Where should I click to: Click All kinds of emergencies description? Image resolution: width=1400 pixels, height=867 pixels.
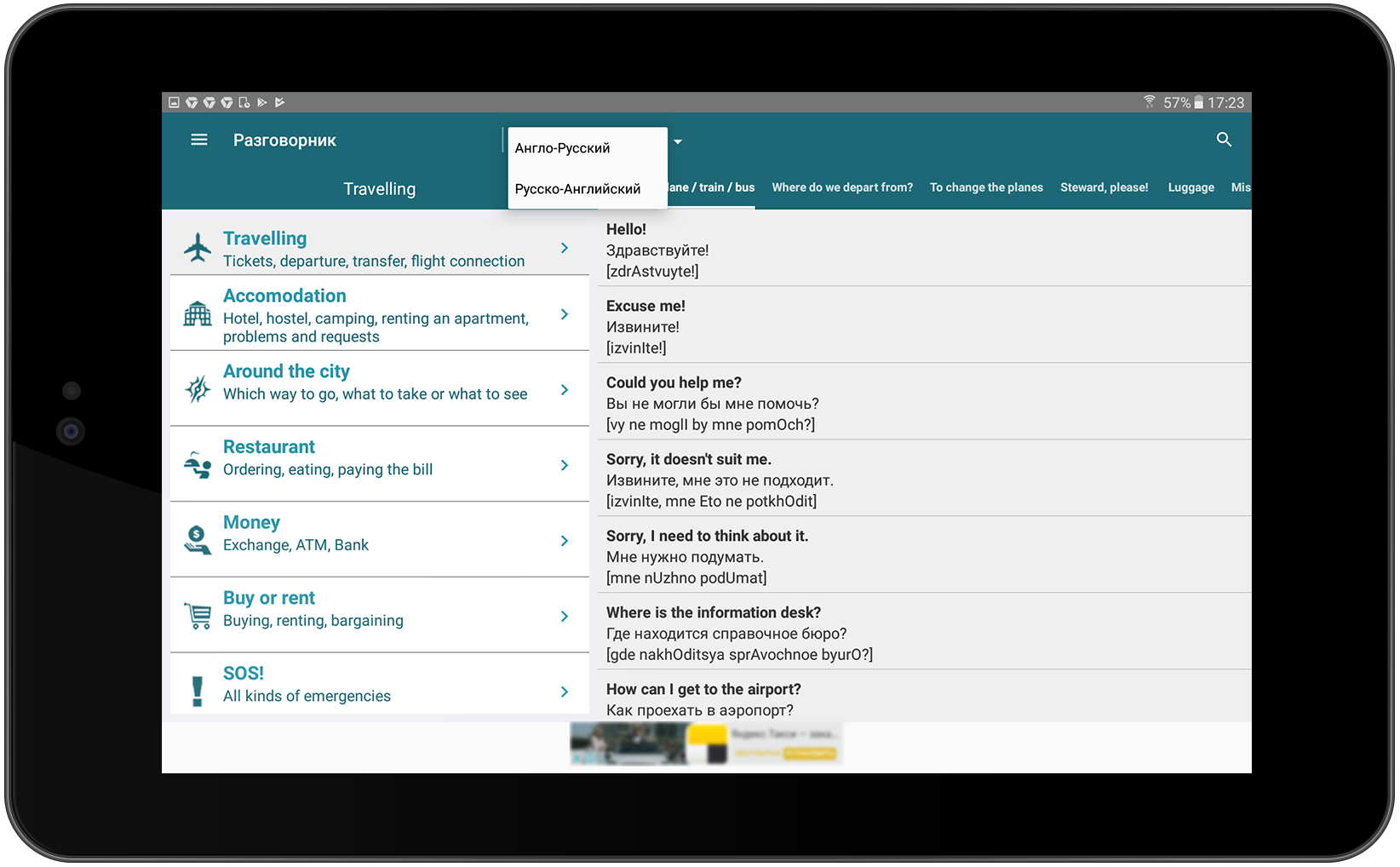307,696
